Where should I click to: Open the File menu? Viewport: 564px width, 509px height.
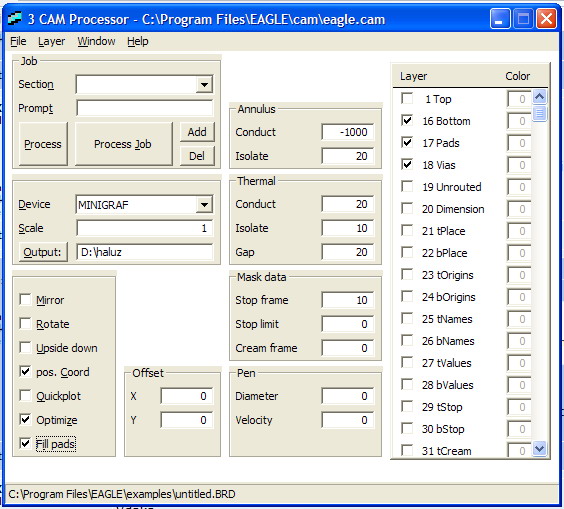coord(18,41)
